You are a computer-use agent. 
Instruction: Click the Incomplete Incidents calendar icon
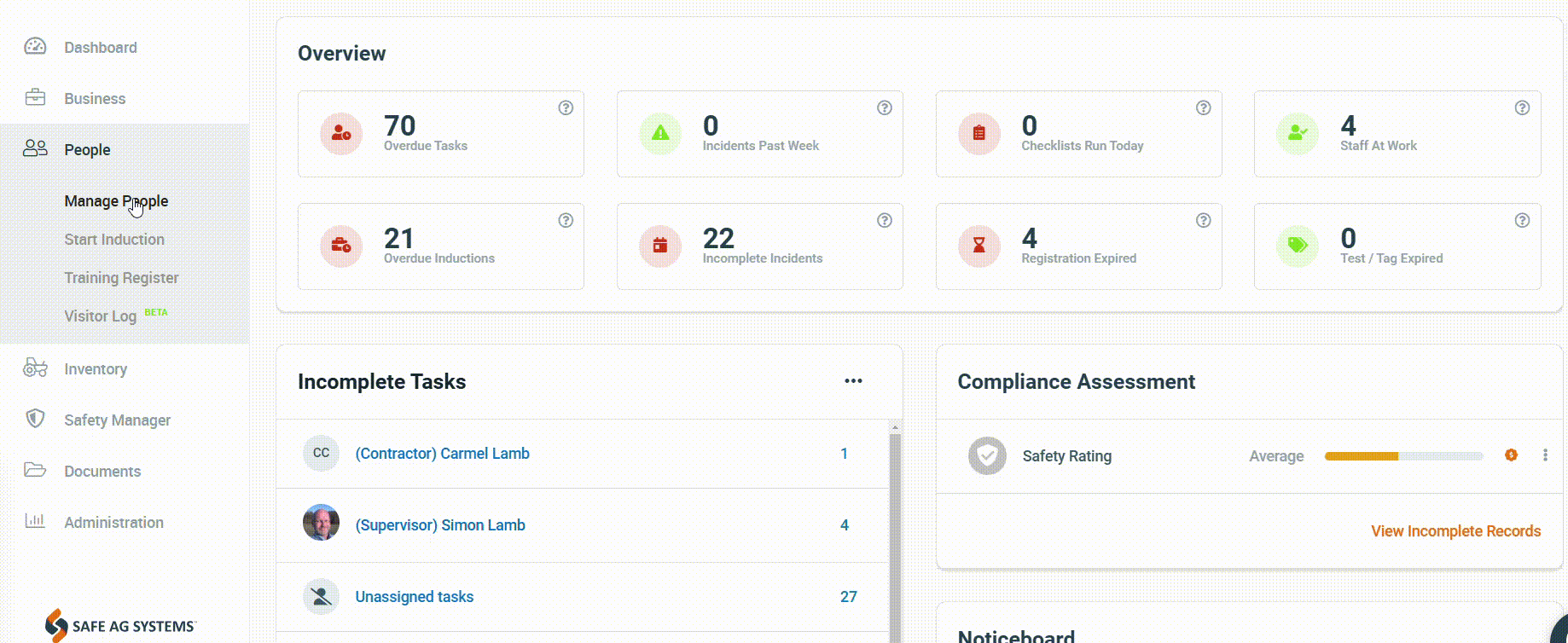click(659, 246)
